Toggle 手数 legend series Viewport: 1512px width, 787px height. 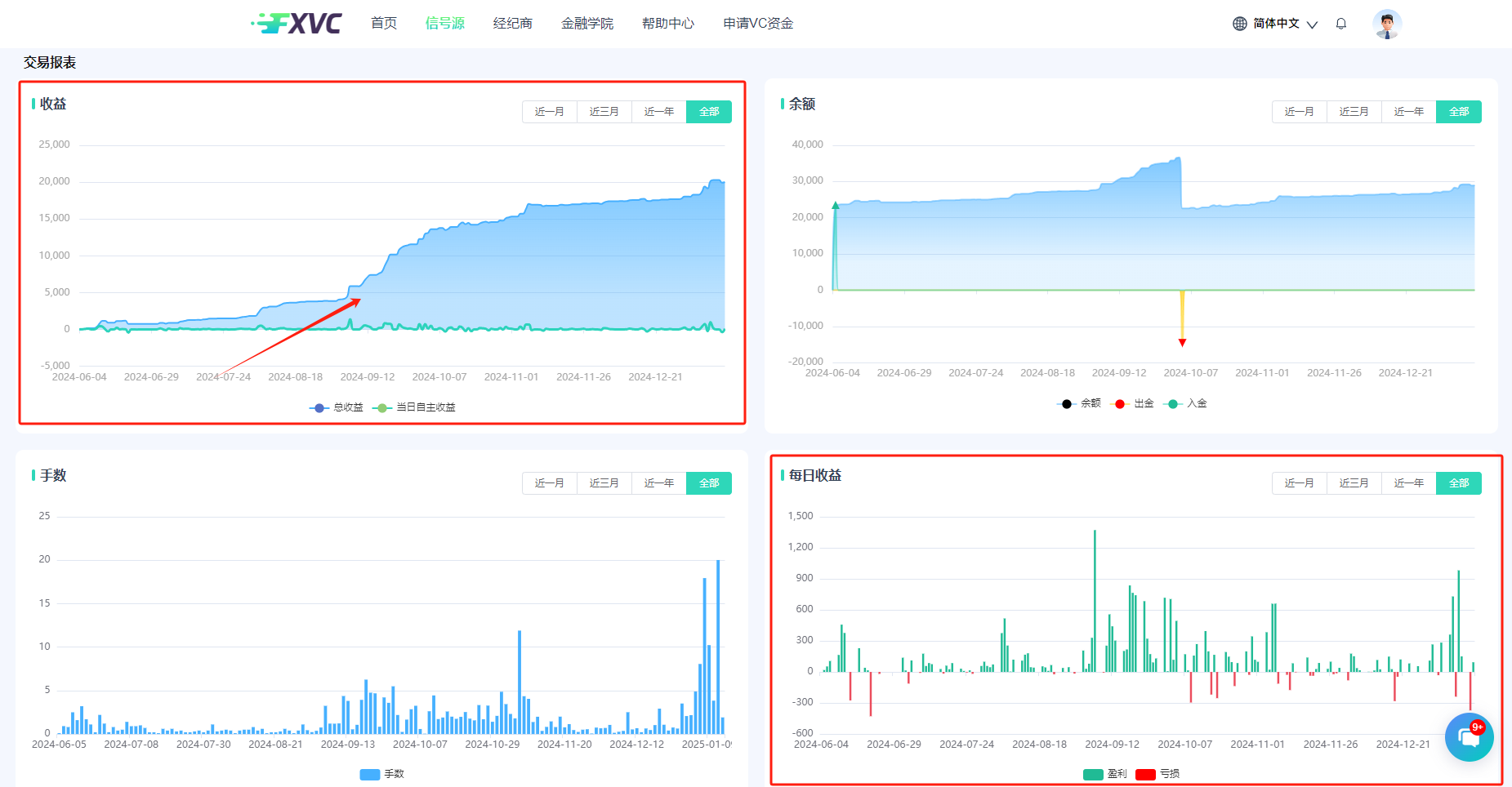[x=382, y=774]
